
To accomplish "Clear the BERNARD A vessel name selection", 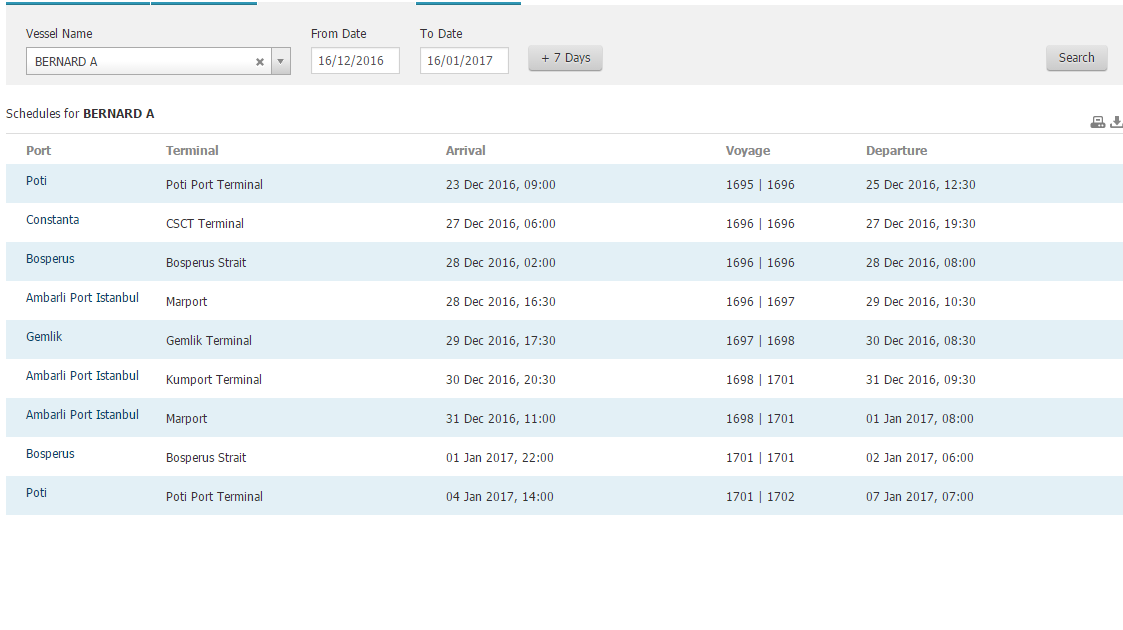I will click(260, 62).
